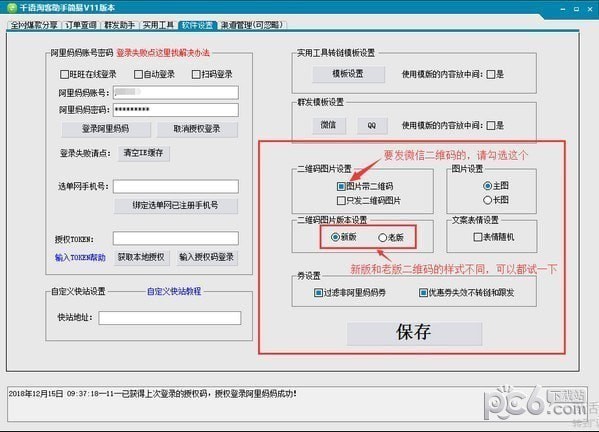Choose the 长图 image radio option
The image size is (599, 432).
(487, 200)
